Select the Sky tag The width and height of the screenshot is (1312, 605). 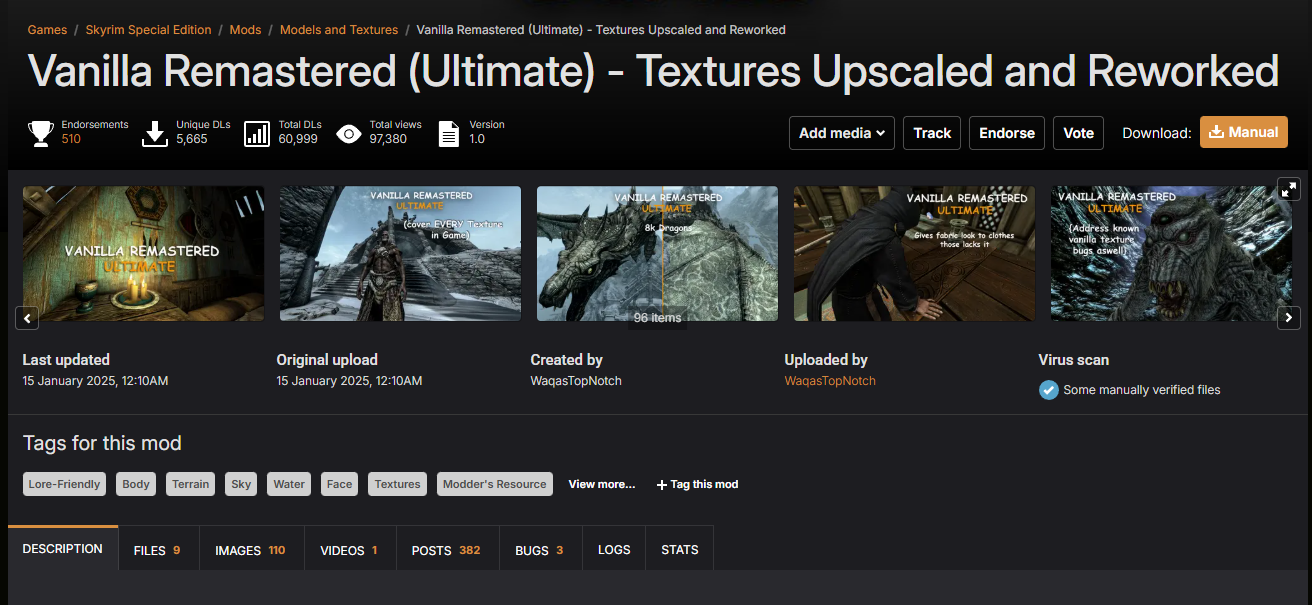[x=241, y=484]
